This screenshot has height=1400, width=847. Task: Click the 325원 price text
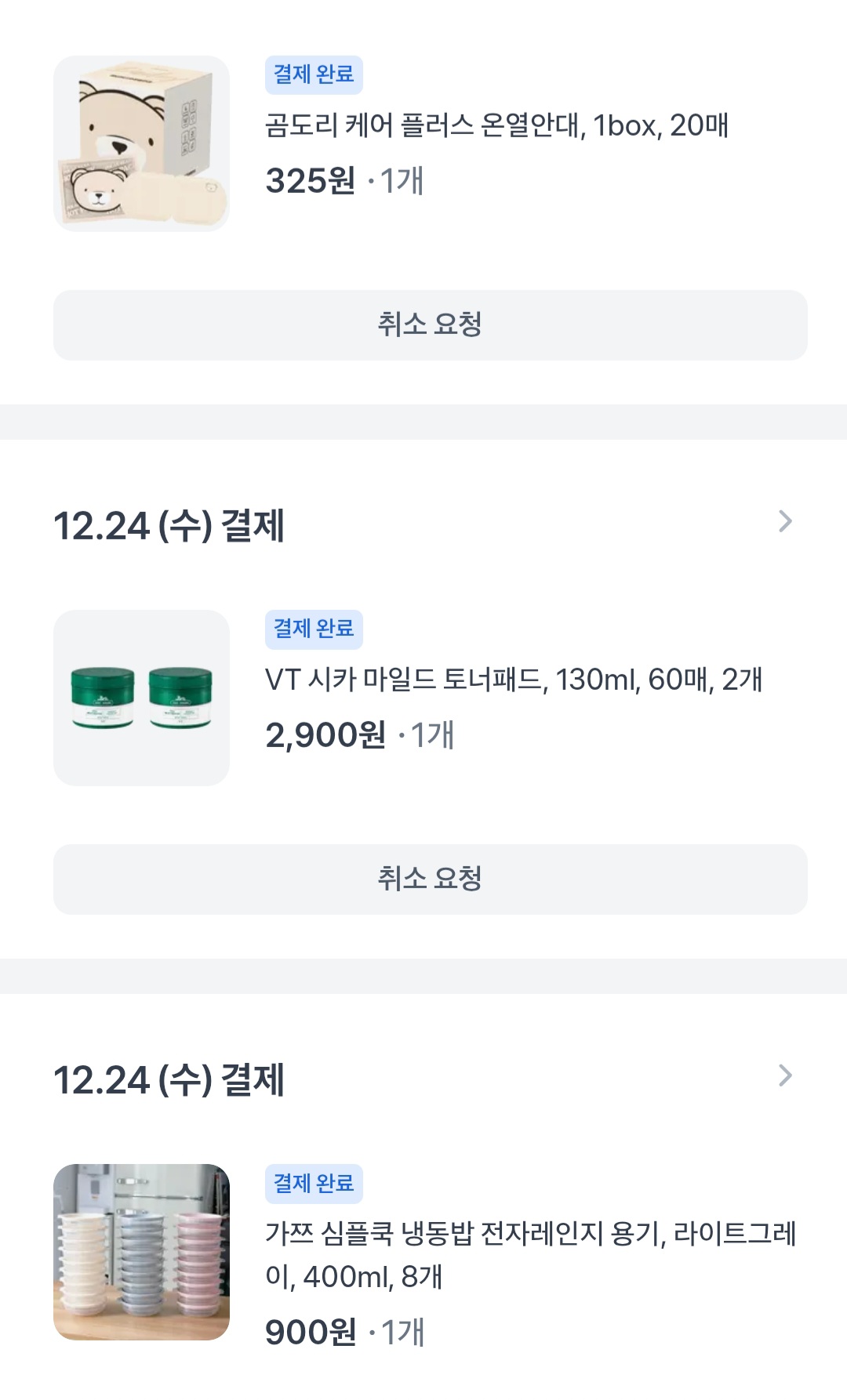point(311,181)
